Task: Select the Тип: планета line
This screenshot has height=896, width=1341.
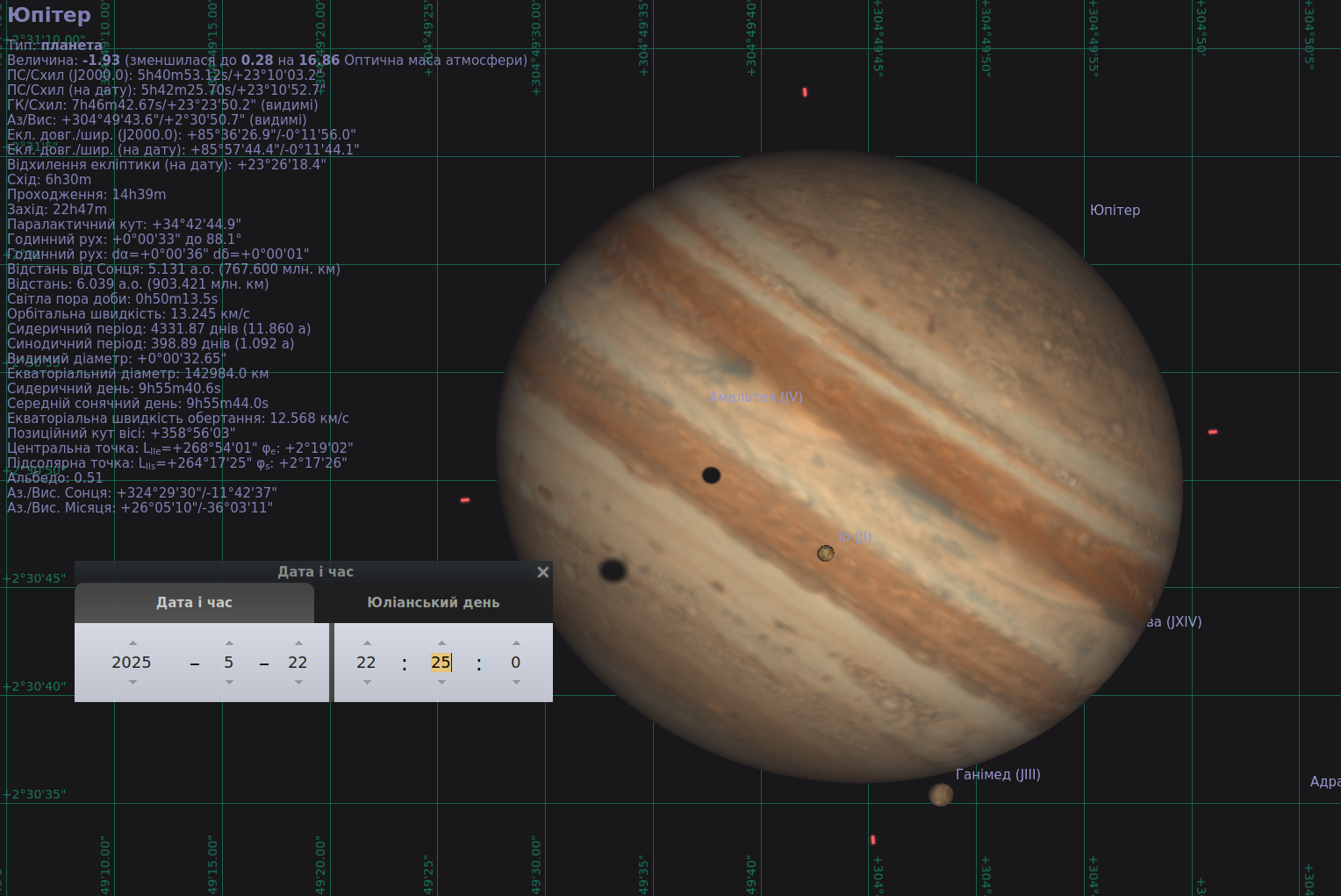Action: [54, 45]
